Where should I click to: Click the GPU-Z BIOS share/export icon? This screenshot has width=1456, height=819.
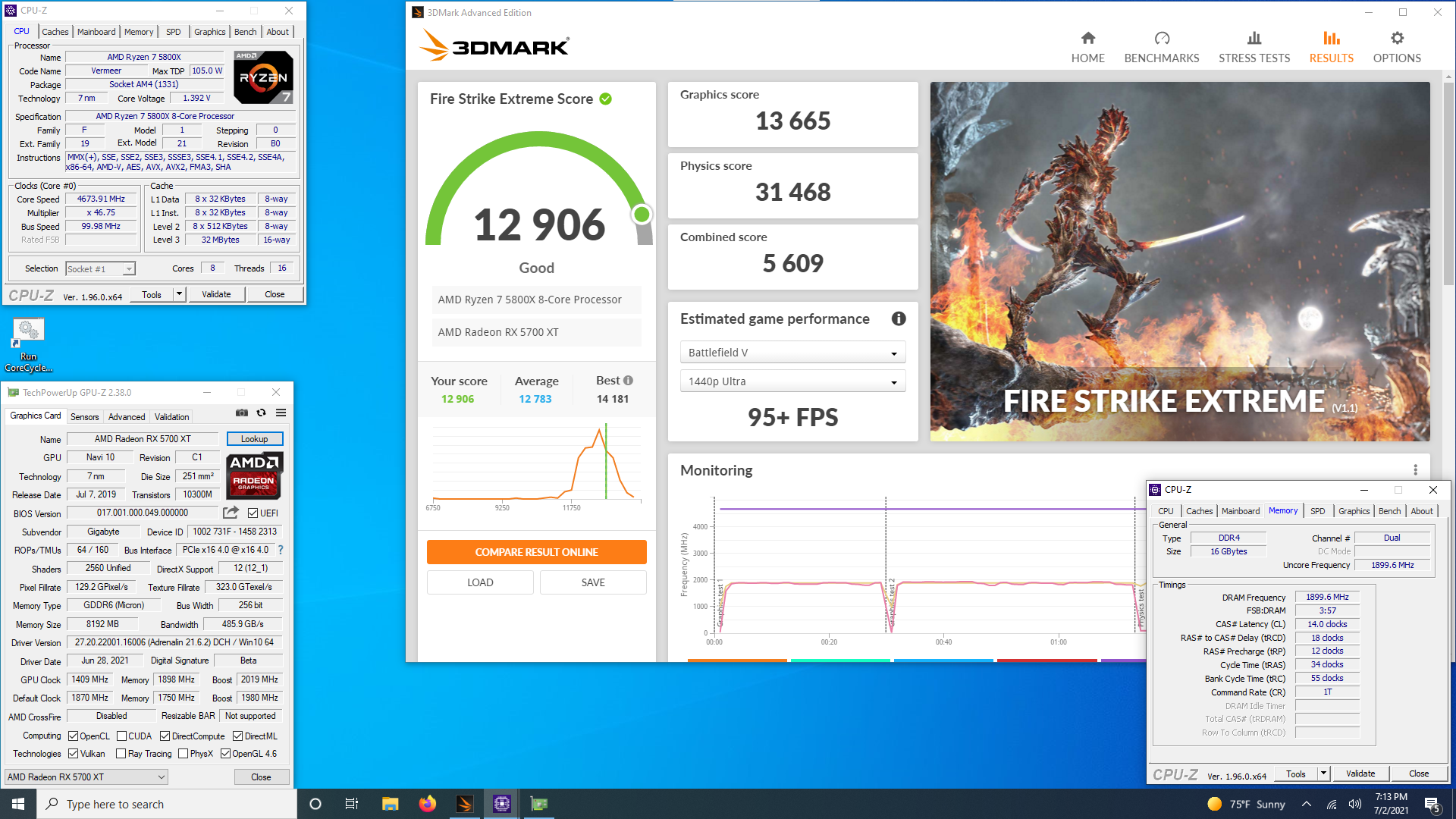(x=231, y=513)
